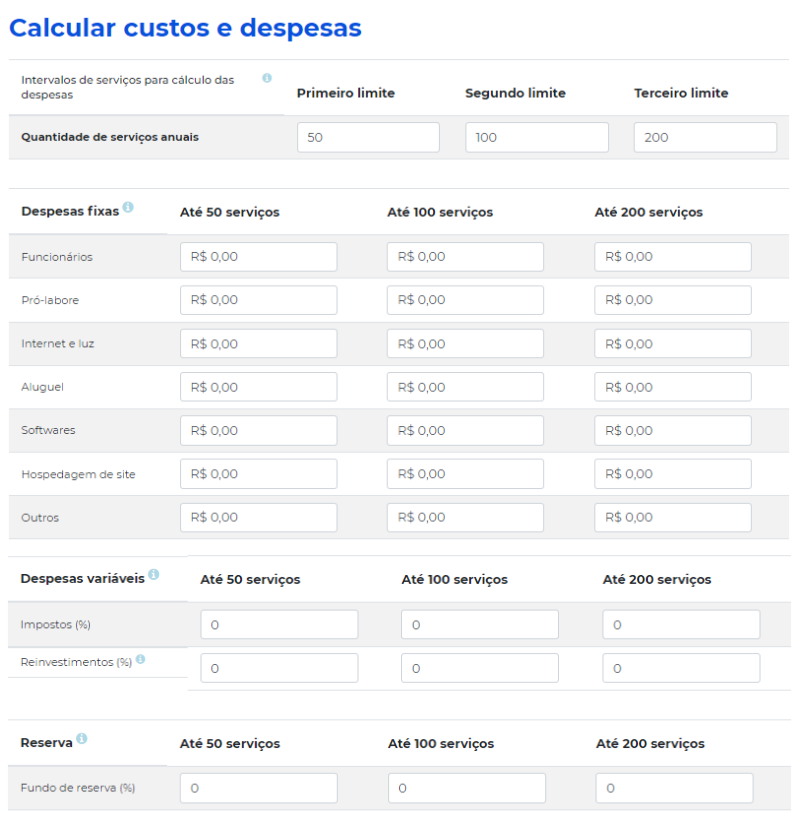Click the Pró-labore field under Até 100 serviços
The image size is (800, 818).
click(465, 300)
